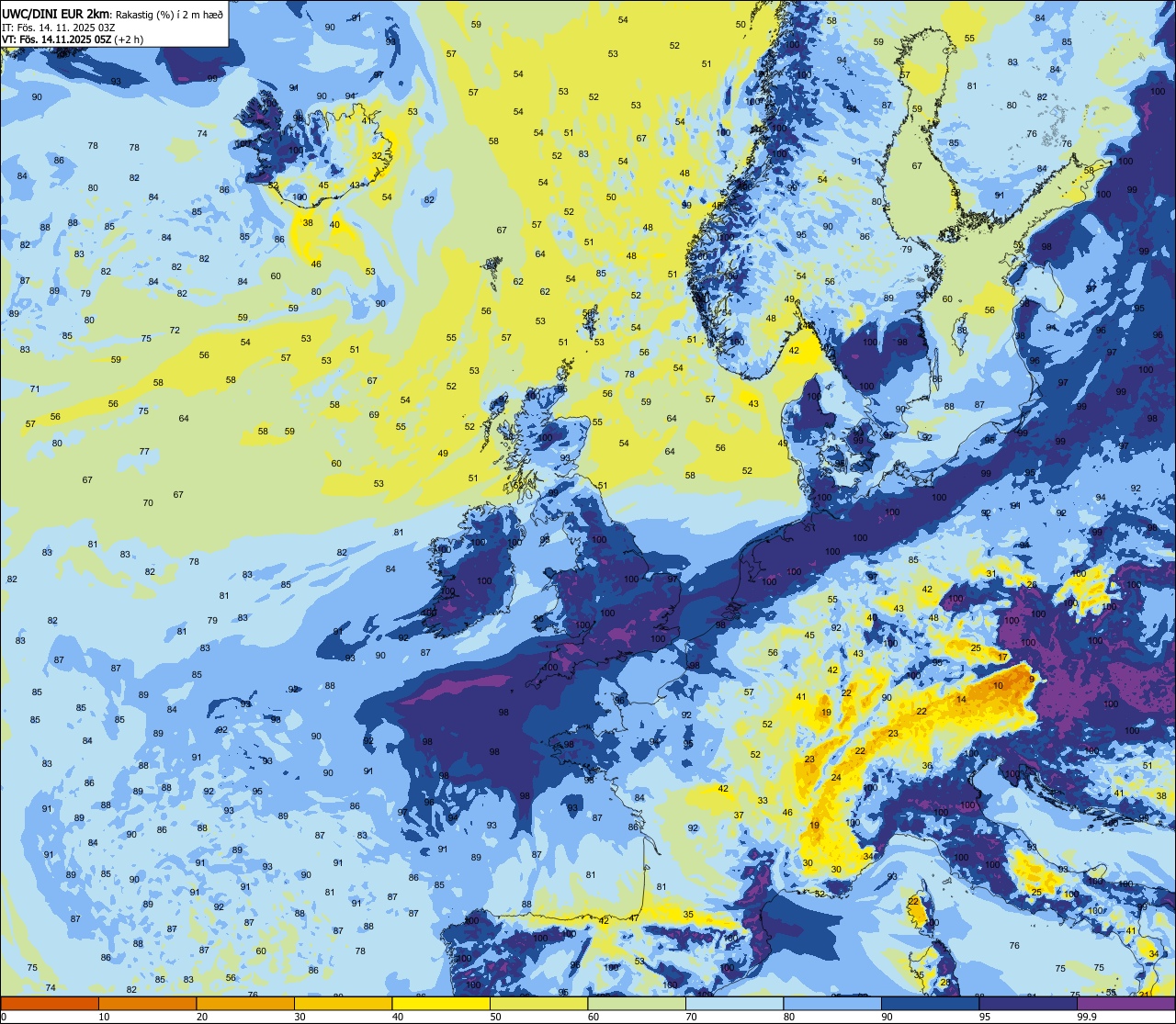Select the 'IT: Fös. 14. 11. 2025 03Z' line
Screen dimensions: 1176x1024
tap(58, 27)
